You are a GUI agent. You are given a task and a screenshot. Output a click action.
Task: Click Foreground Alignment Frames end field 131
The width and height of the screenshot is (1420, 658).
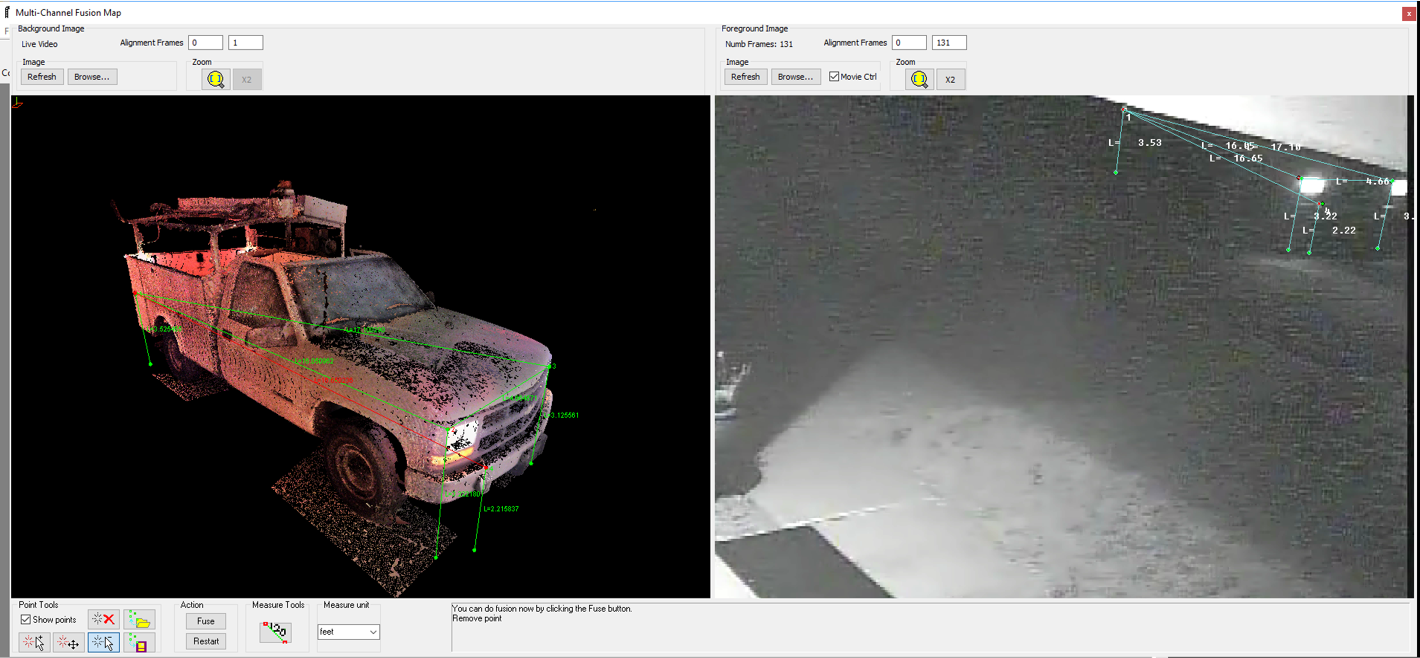(948, 43)
